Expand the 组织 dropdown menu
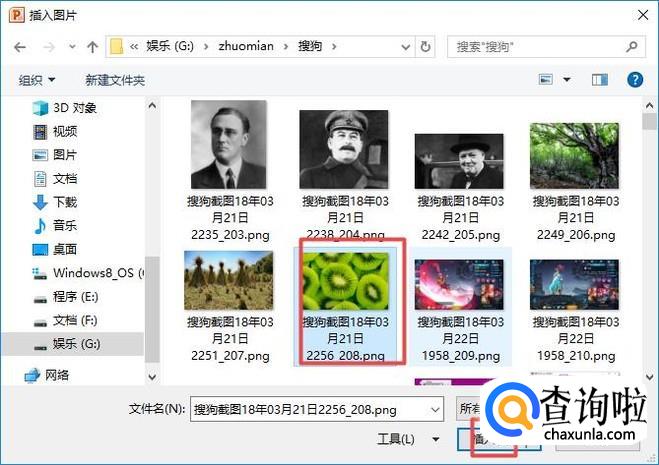Image resolution: width=659 pixels, height=465 pixels. [37, 80]
